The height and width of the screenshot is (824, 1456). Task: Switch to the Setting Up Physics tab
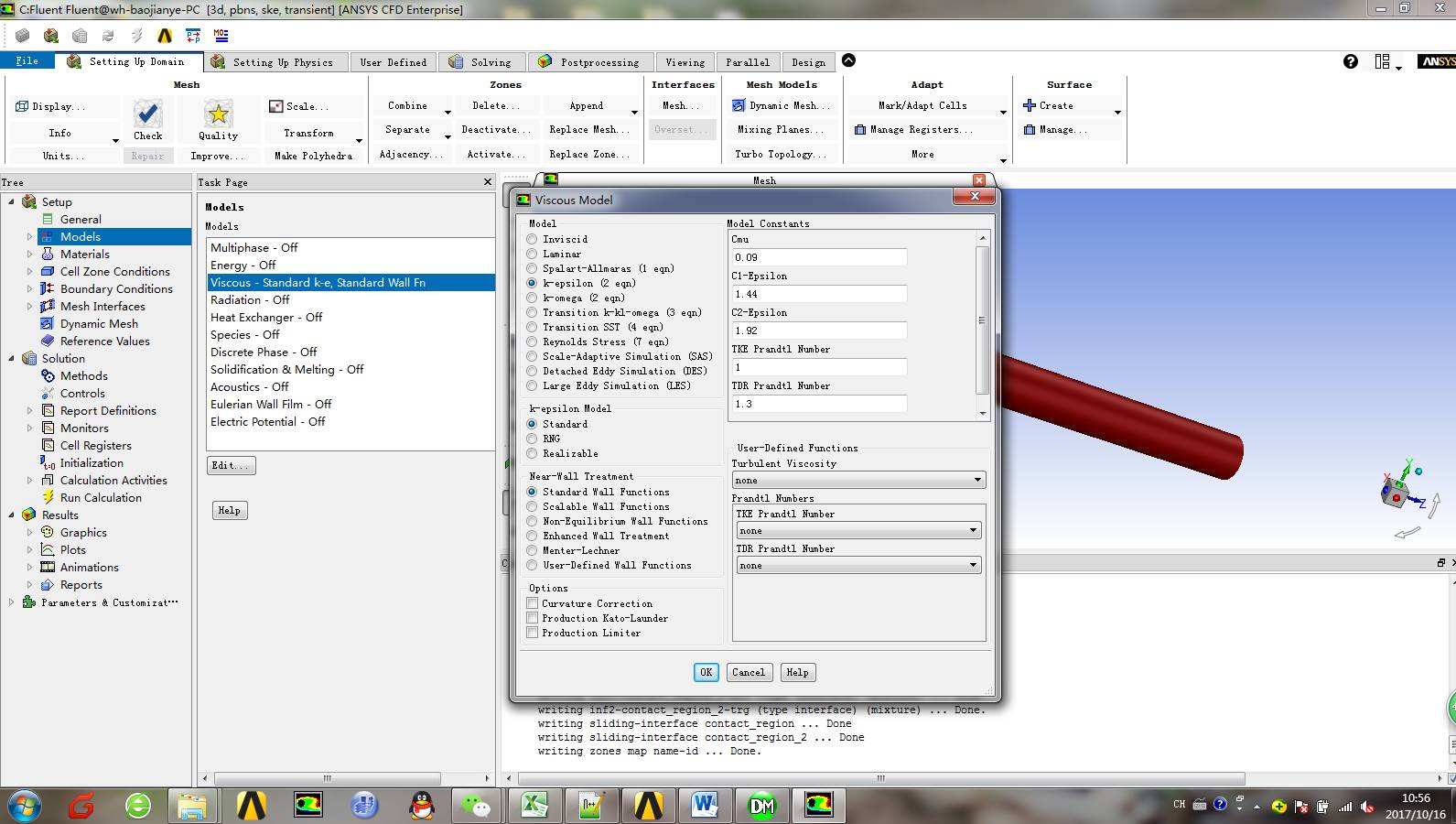[275, 62]
